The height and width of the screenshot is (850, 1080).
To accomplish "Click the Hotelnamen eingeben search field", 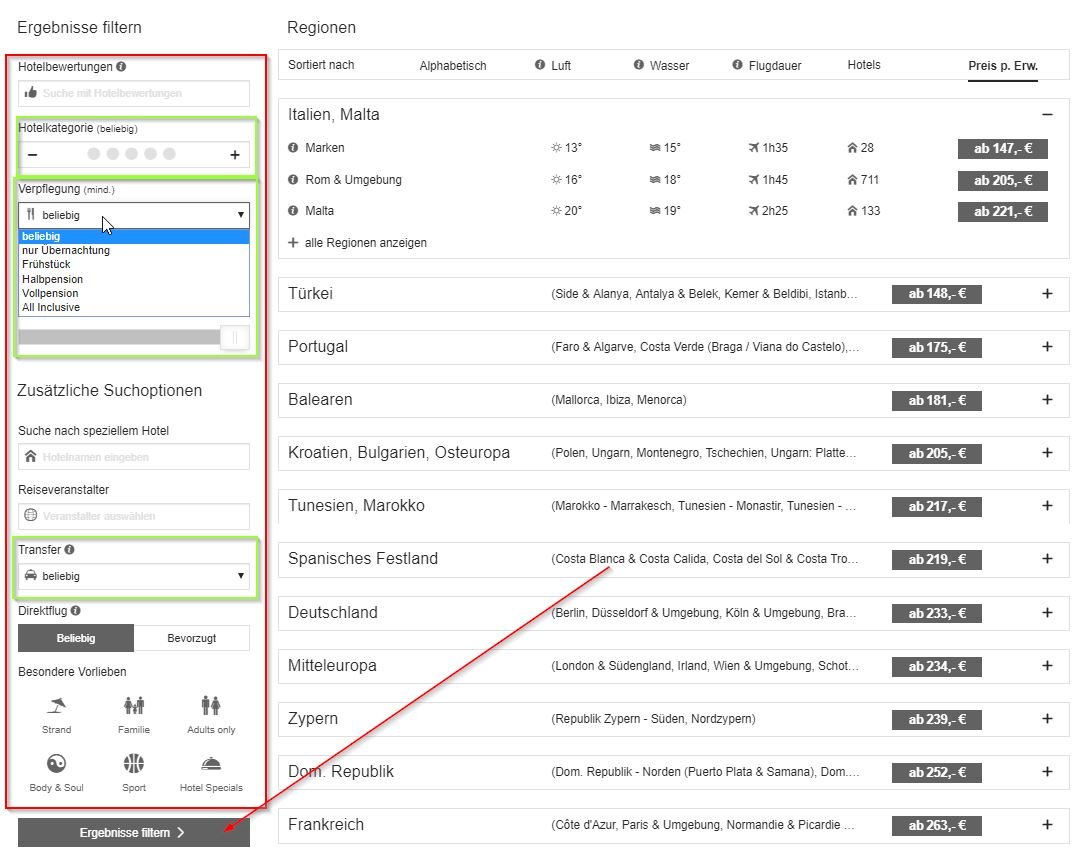I will click(x=134, y=457).
